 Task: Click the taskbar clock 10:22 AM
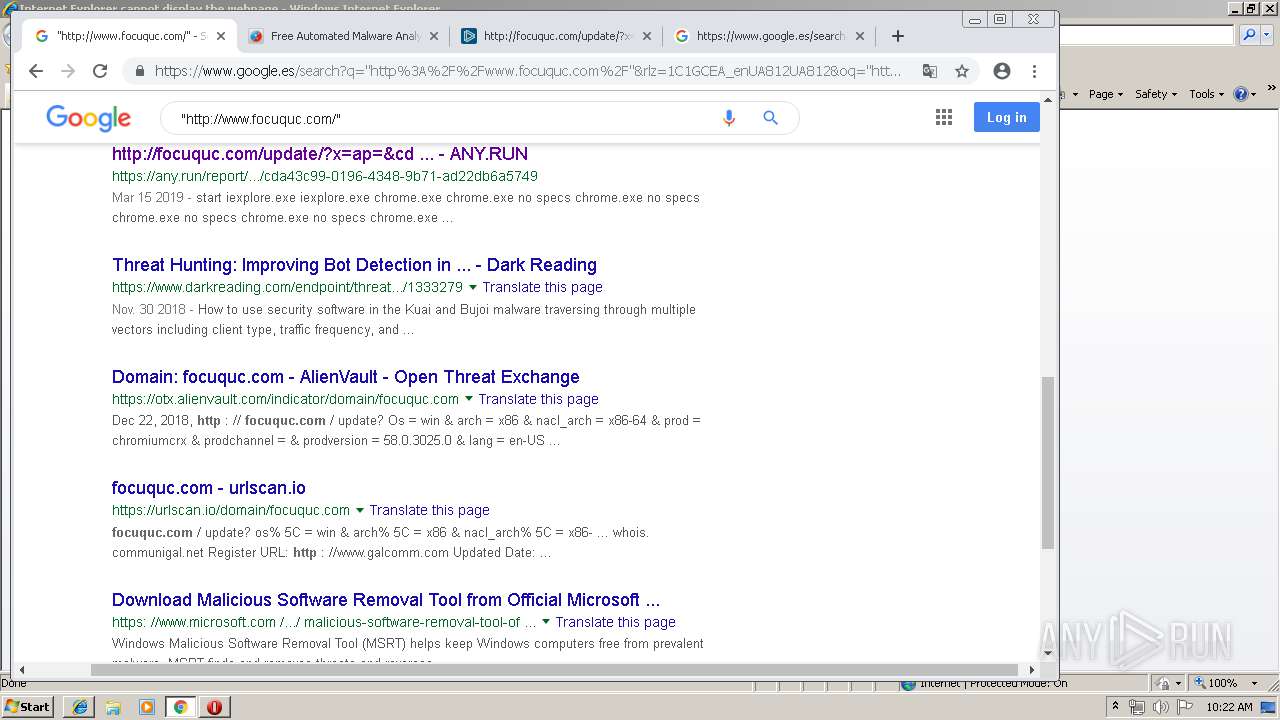[x=1229, y=707]
